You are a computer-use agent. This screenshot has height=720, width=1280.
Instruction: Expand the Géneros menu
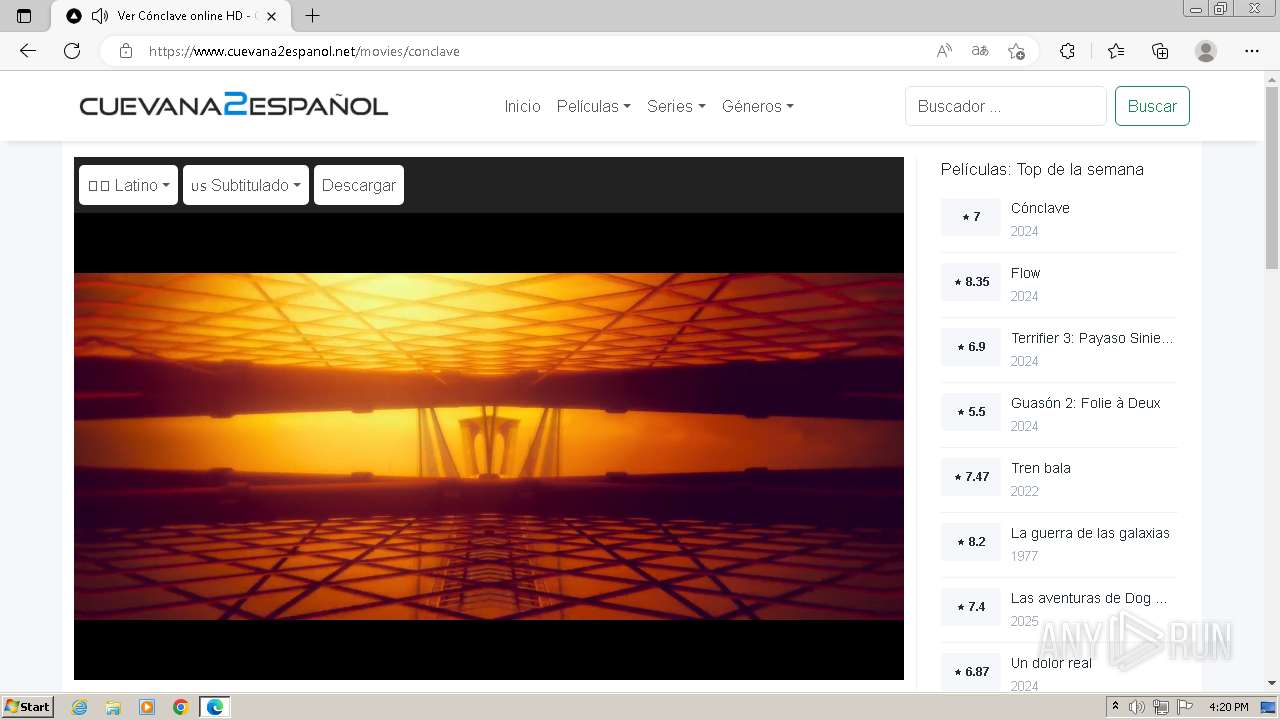coord(757,106)
